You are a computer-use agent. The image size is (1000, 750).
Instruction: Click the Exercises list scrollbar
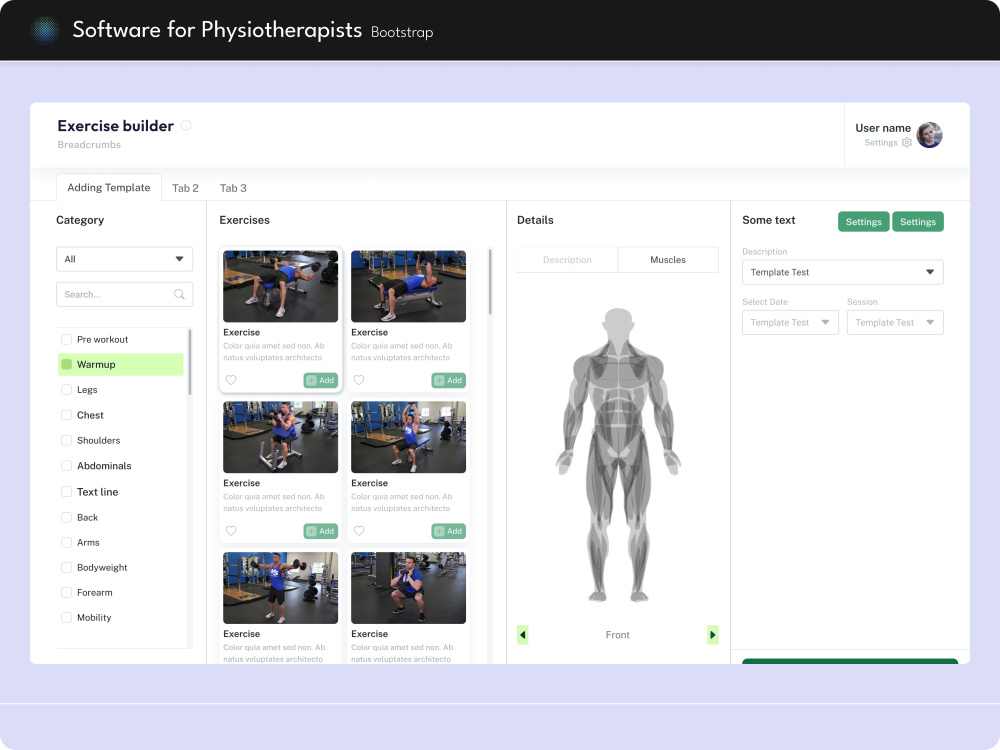click(x=490, y=282)
